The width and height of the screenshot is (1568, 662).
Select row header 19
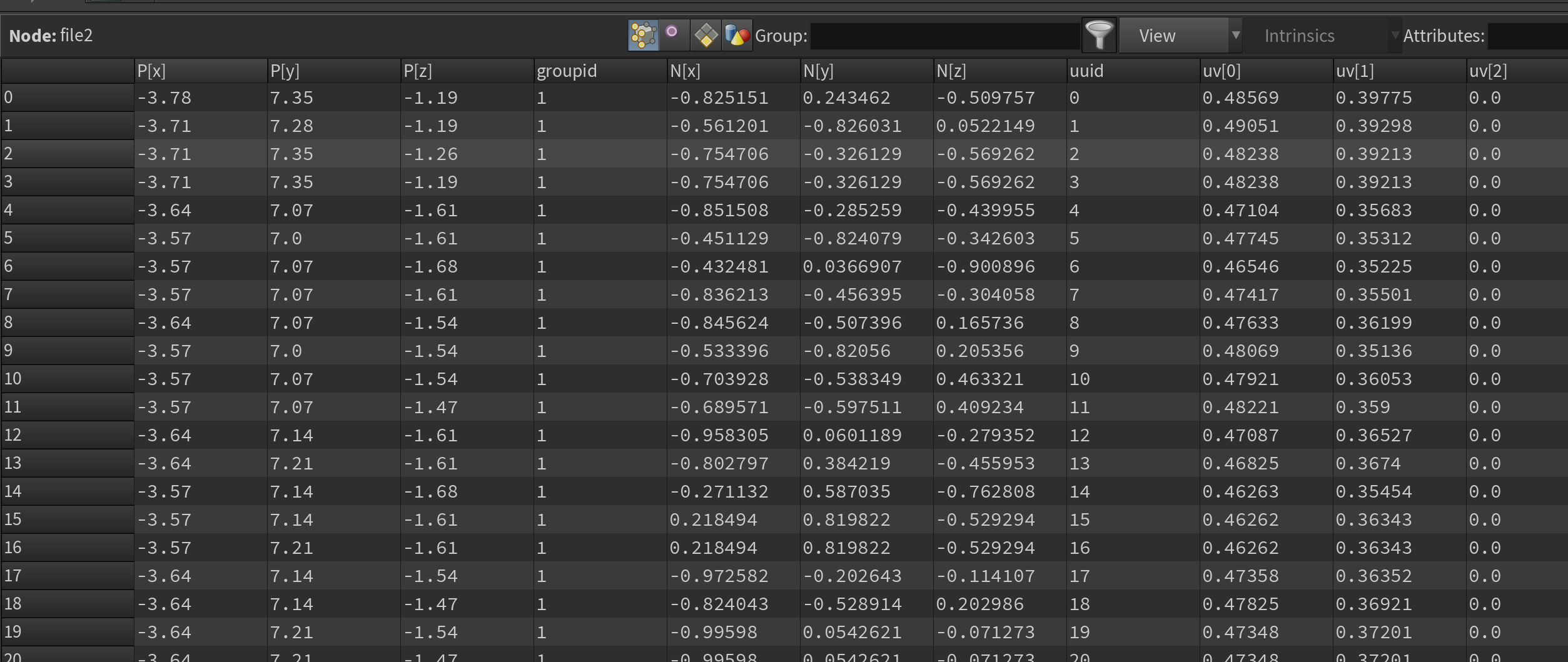coord(68,632)
